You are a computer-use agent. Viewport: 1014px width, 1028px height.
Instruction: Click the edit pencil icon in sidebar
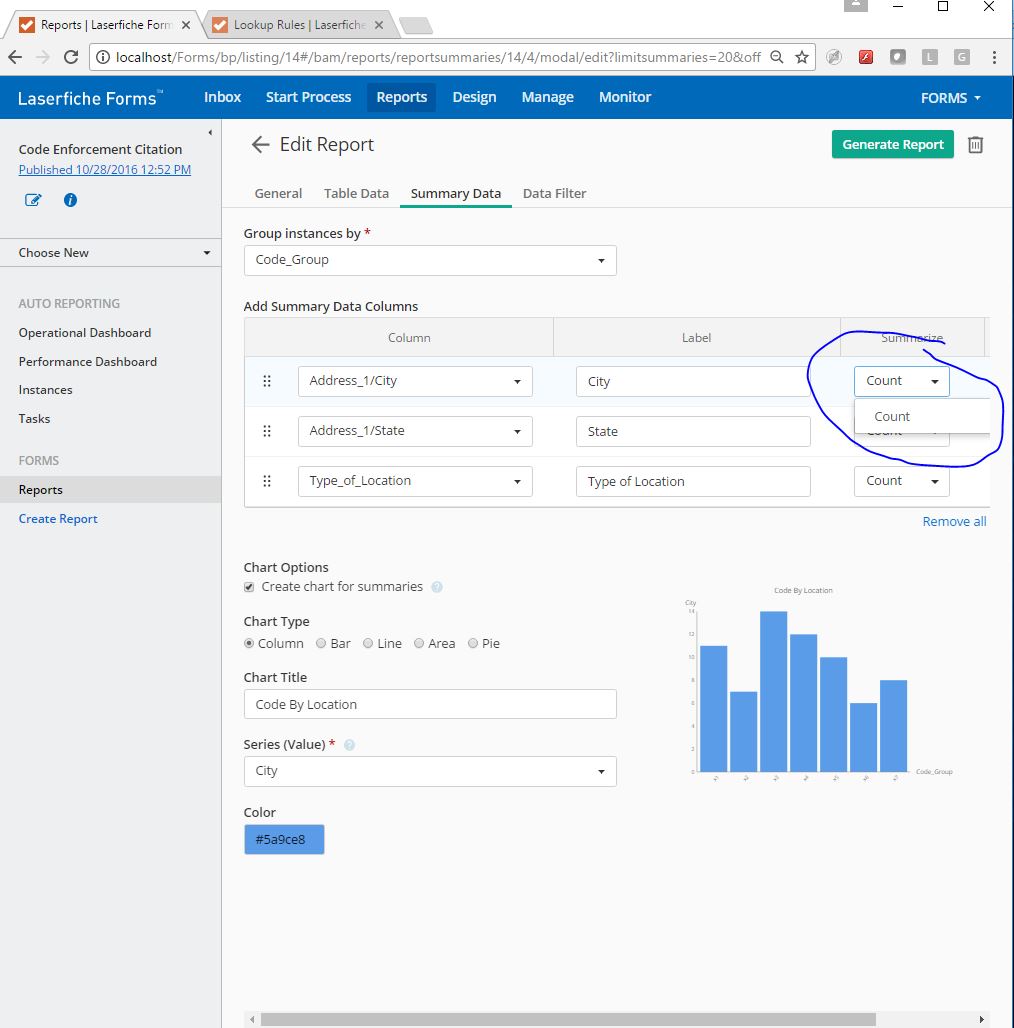[33, 200]
